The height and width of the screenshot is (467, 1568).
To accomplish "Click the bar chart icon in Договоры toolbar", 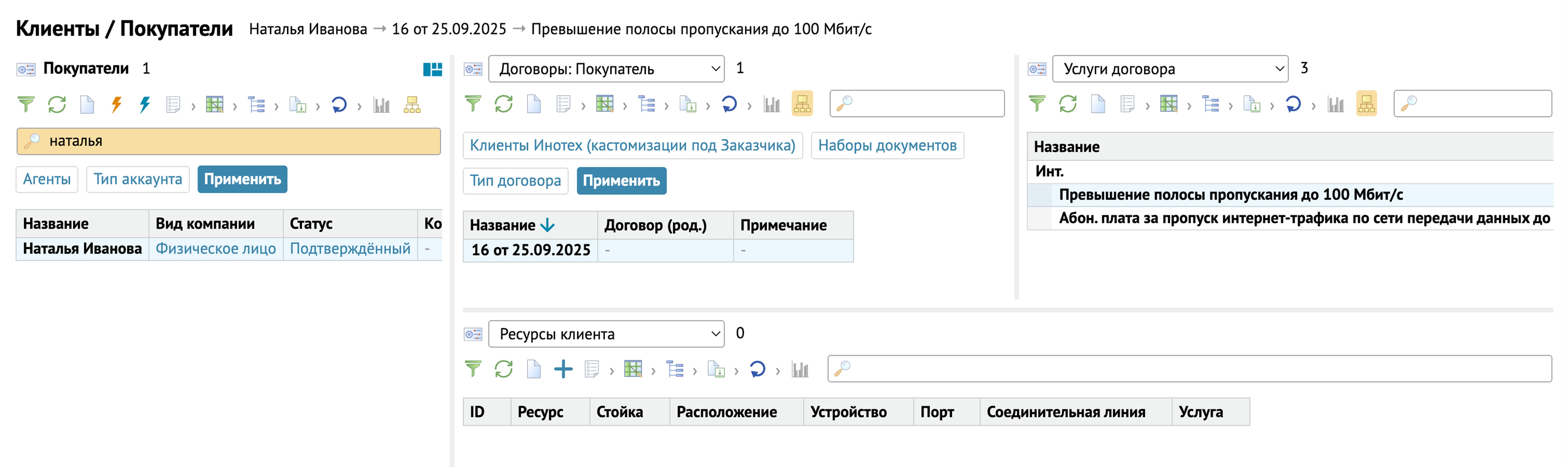I will pos(771,104).
